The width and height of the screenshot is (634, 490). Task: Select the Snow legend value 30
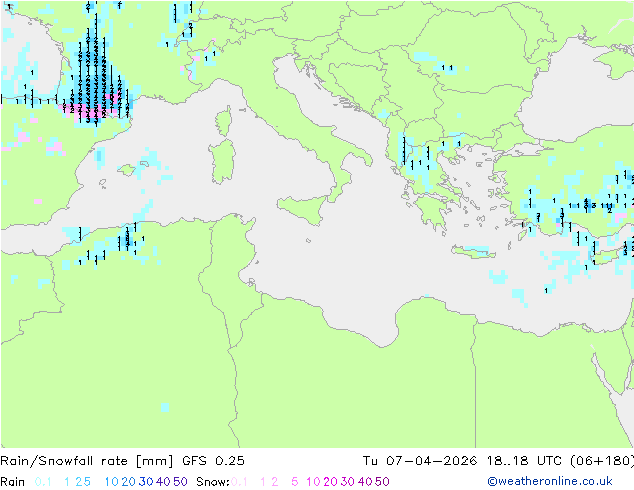(348, 482)
